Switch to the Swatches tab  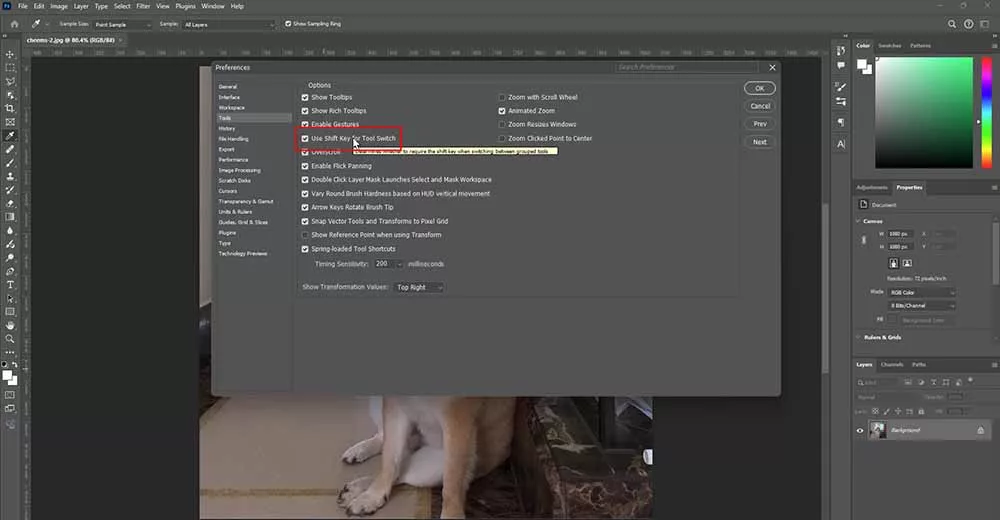[890, 46]
